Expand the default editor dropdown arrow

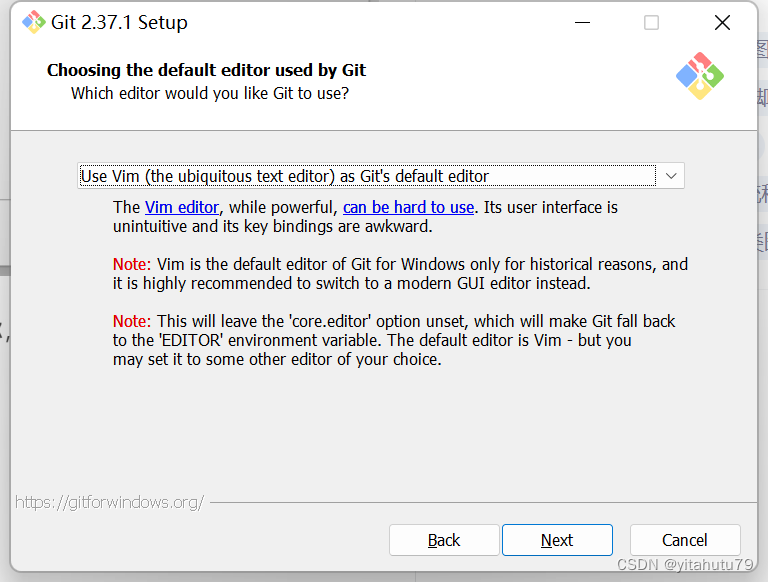(x=671, y=176)
